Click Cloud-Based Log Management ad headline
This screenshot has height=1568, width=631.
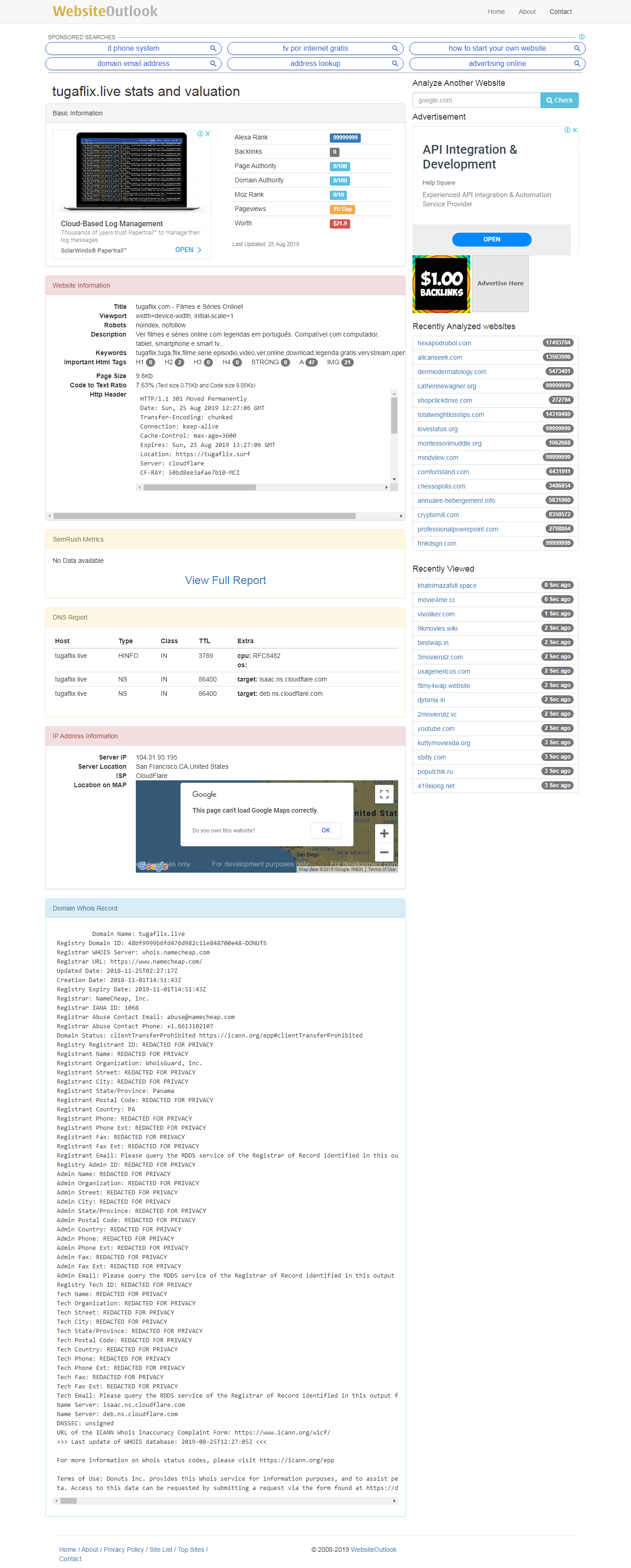(111, 224)
